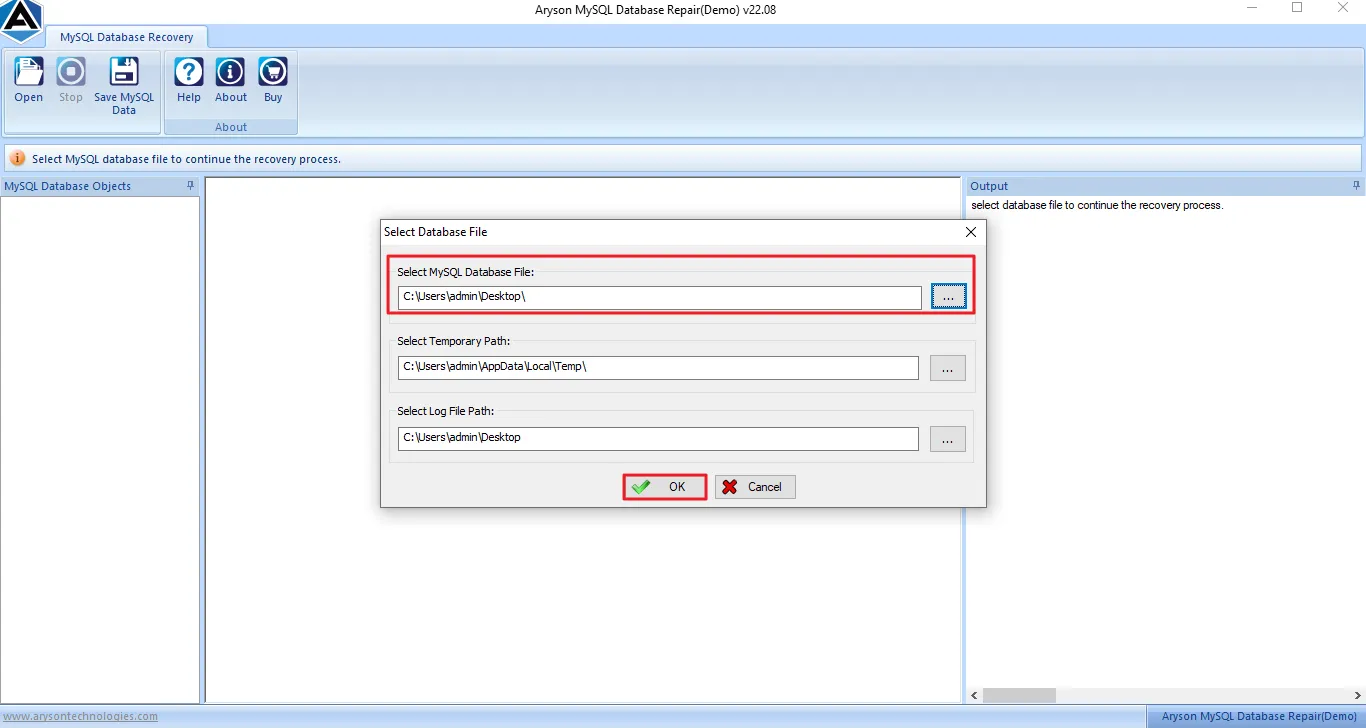This screenshot has height=728, width=1366.
Task: Click status bar Aryson MySQL Database Repair(Demo) text
Action: click(1259, 716)
